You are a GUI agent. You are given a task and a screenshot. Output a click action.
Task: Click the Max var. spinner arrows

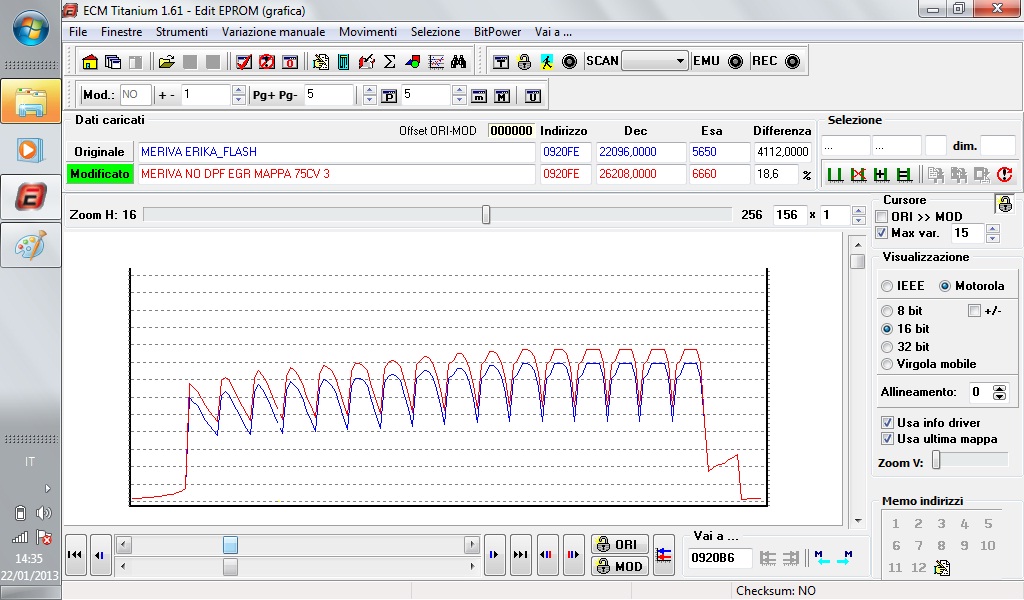(x=993, y=233)
